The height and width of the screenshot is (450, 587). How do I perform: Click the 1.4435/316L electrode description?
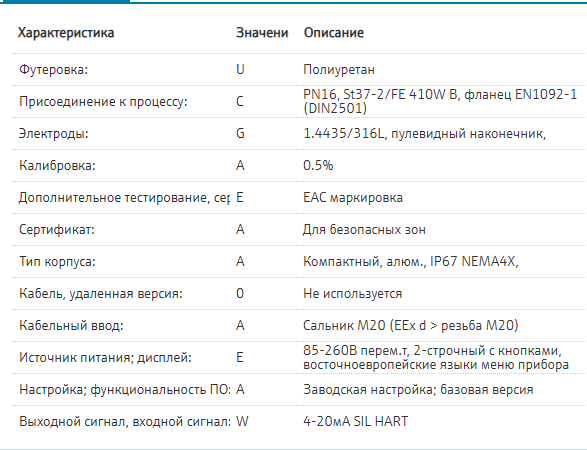[x=425, y=134]
